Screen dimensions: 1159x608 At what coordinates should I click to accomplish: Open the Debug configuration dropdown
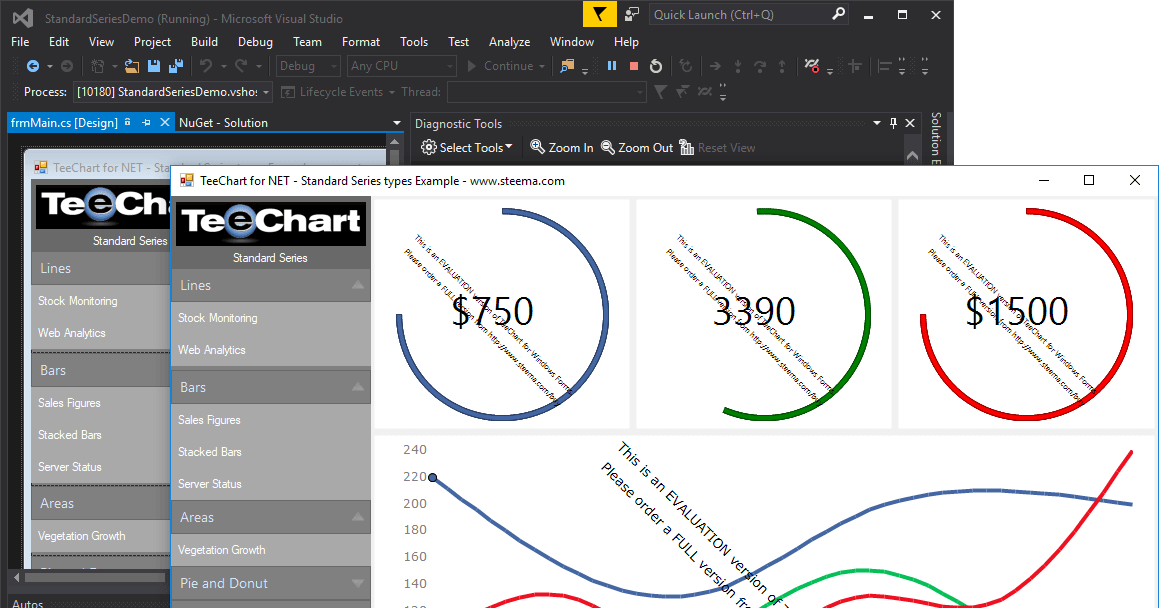tap(307, 66)
